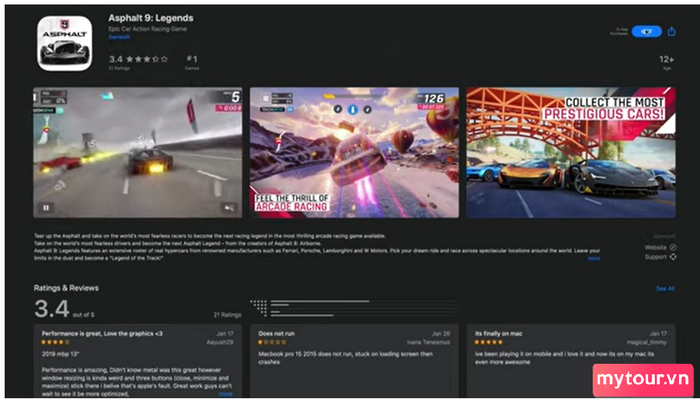Click the lifebuoy icon next to Support
Image resolution: width=700 pixels, height=405 pixels.
click(x=673, y=257)
